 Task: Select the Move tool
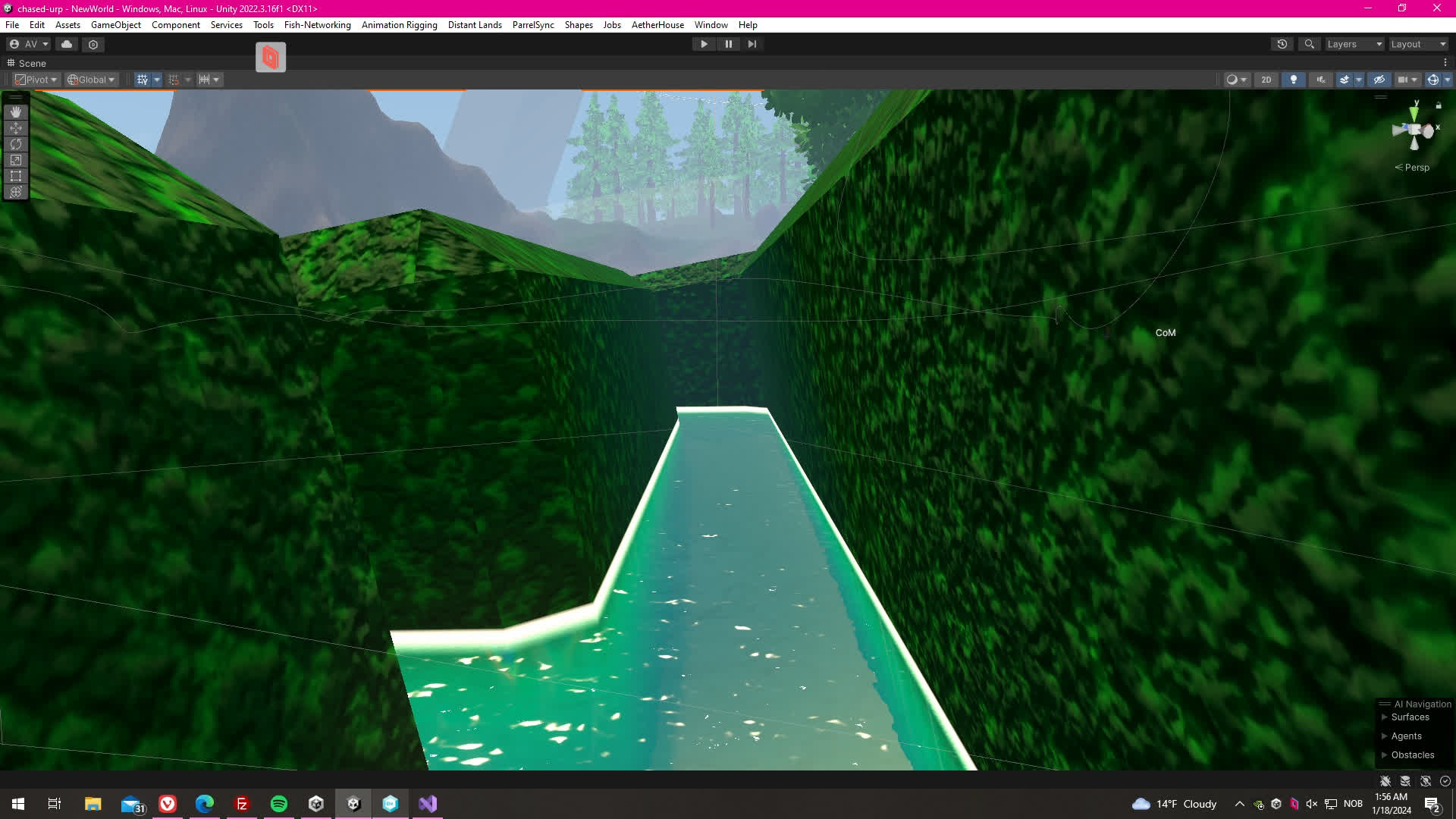[x=16, y=128]
